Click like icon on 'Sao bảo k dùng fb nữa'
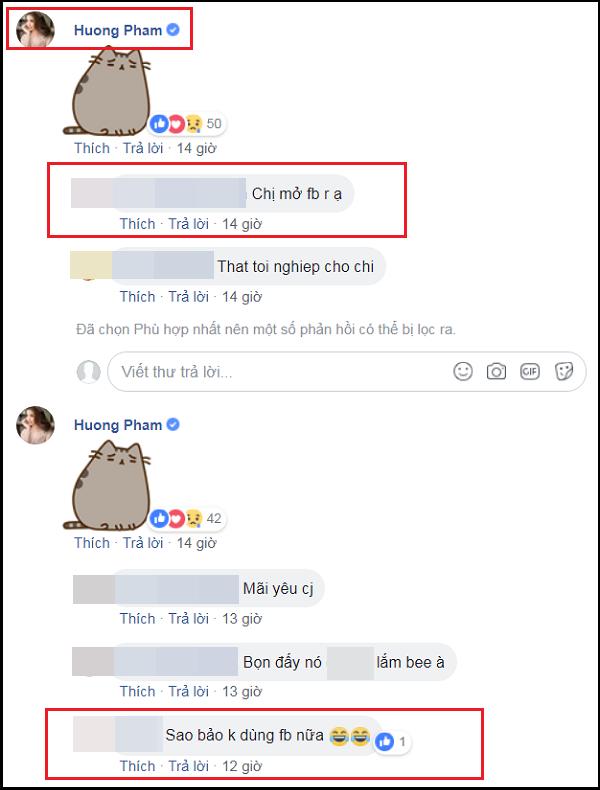This screenshot has width=600, height=790. click(x=384, y=742)
